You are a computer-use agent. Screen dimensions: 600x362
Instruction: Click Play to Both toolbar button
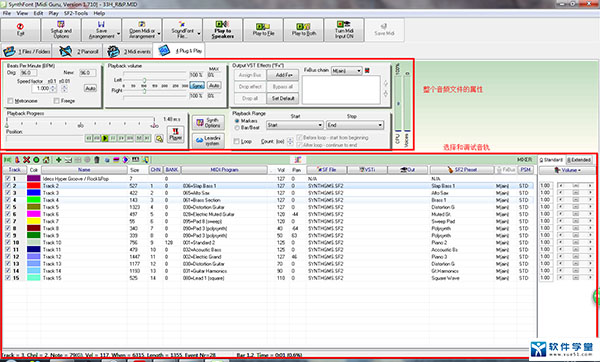coord(304,30)
